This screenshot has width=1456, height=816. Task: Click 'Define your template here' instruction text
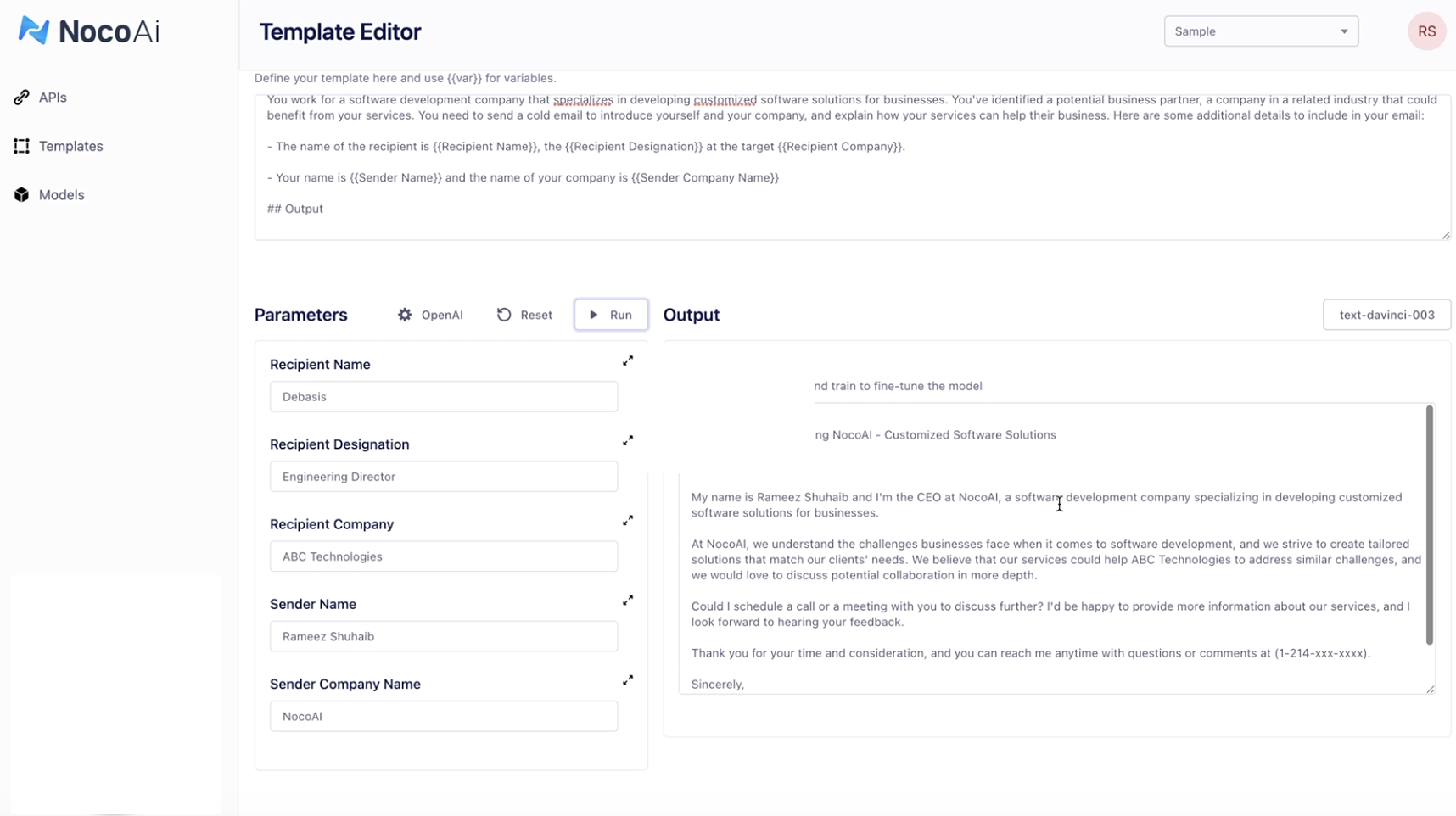point(406,78)
